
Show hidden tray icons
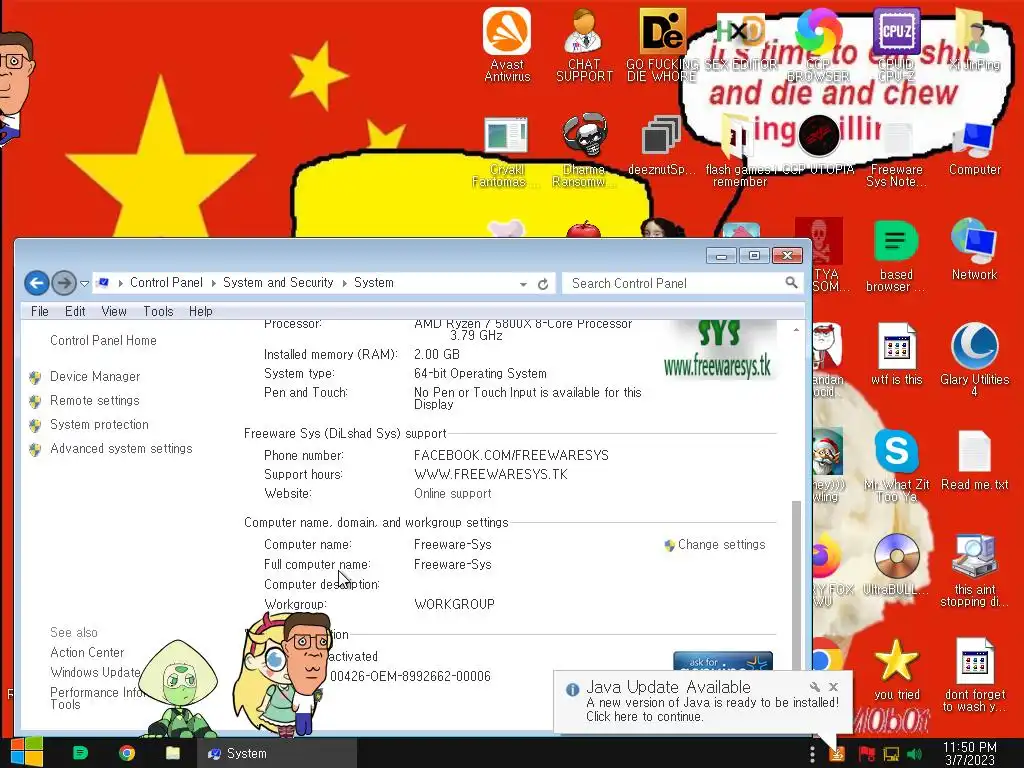[812, 754]
